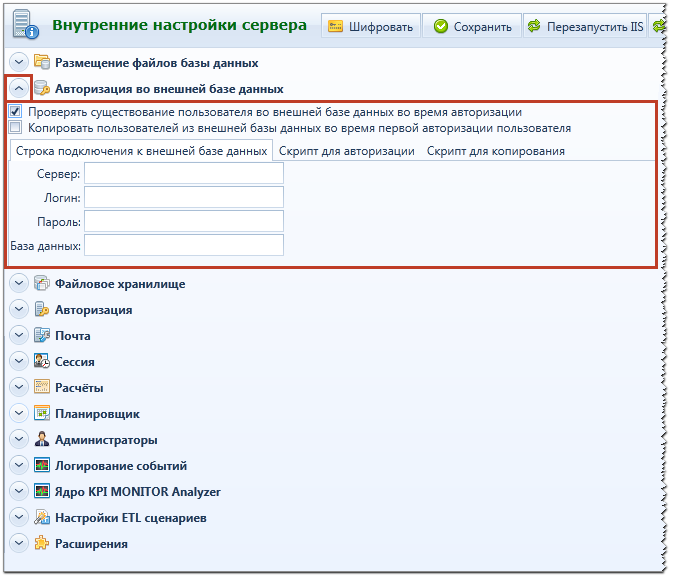Viewport: 676px width, 576px height.
Task: Expand the Планировщик section chevron
Action: (19, 413)
